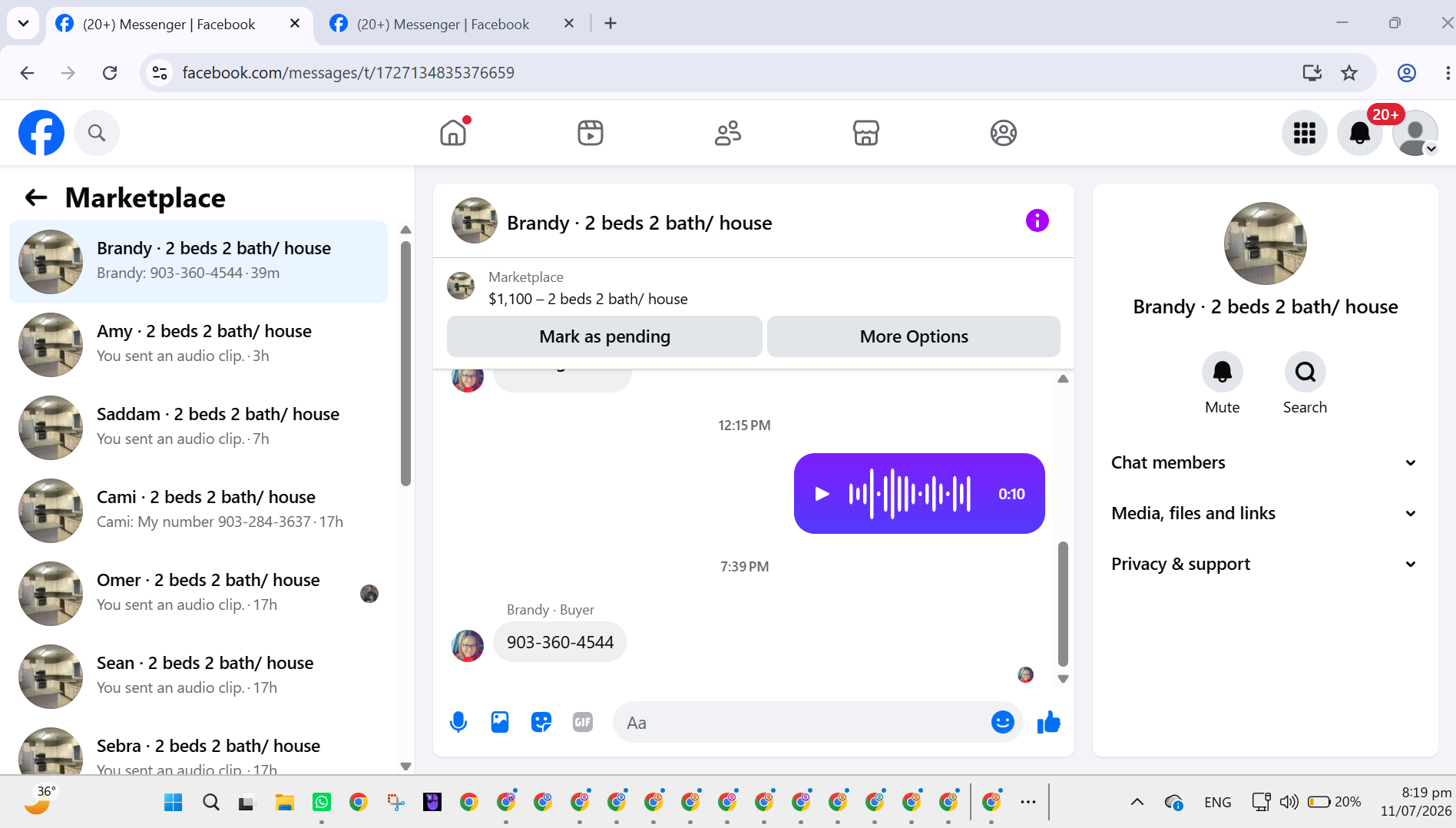Open the Saddam conversation
Image resolution: width=1456 pixels, height=828 pixels.
198,428
